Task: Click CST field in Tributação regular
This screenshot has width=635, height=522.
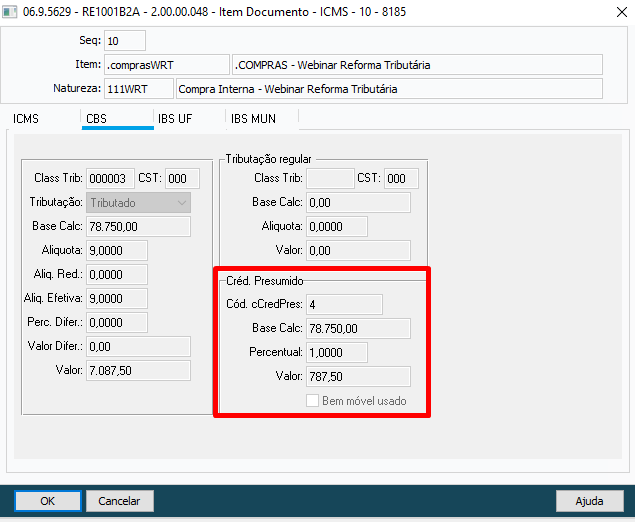Action: pos(401,179)
